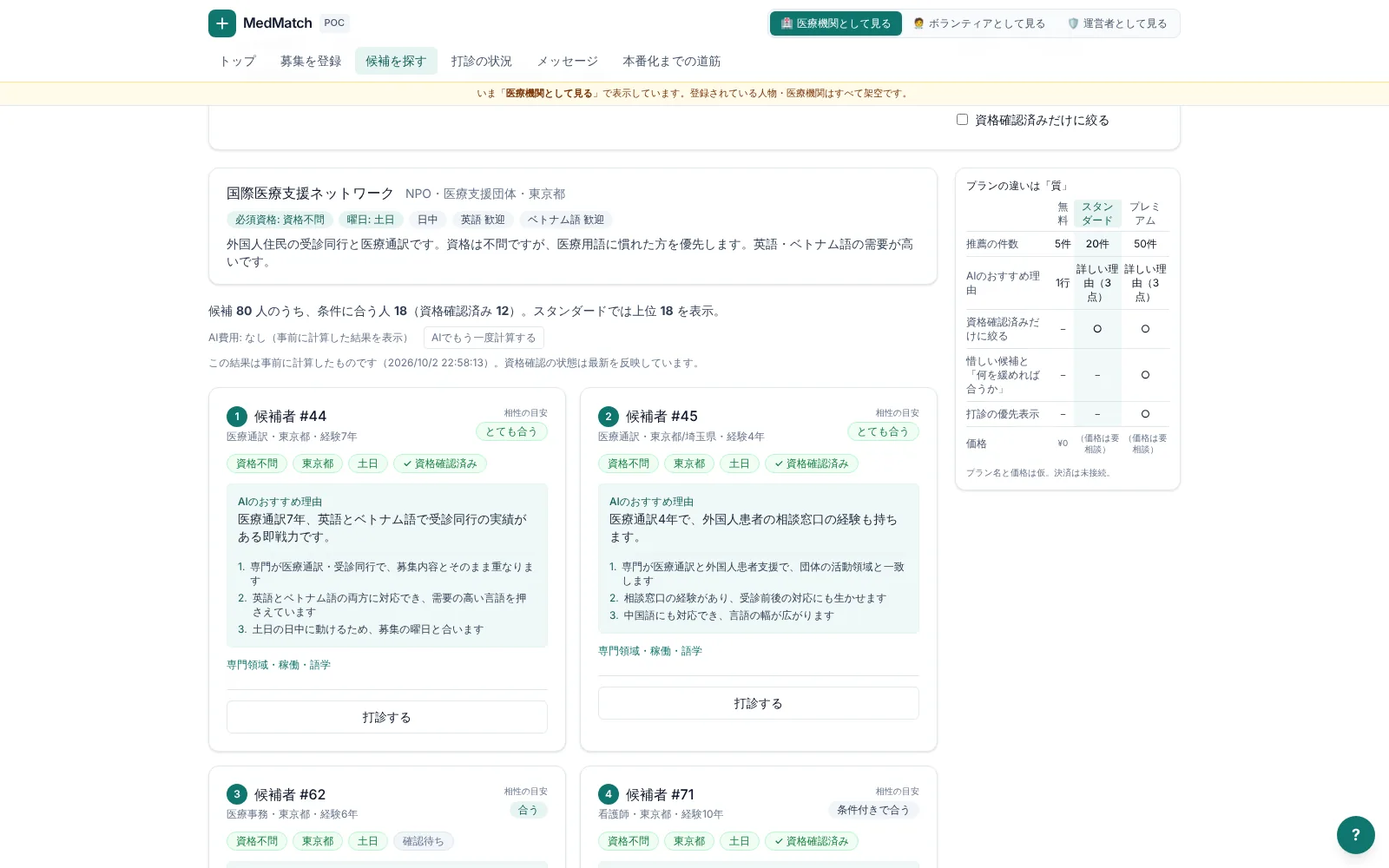This screenshot has height=868, width=1389.
Task: Click the 英語 歓迎 tag
Action: (483, 220)
